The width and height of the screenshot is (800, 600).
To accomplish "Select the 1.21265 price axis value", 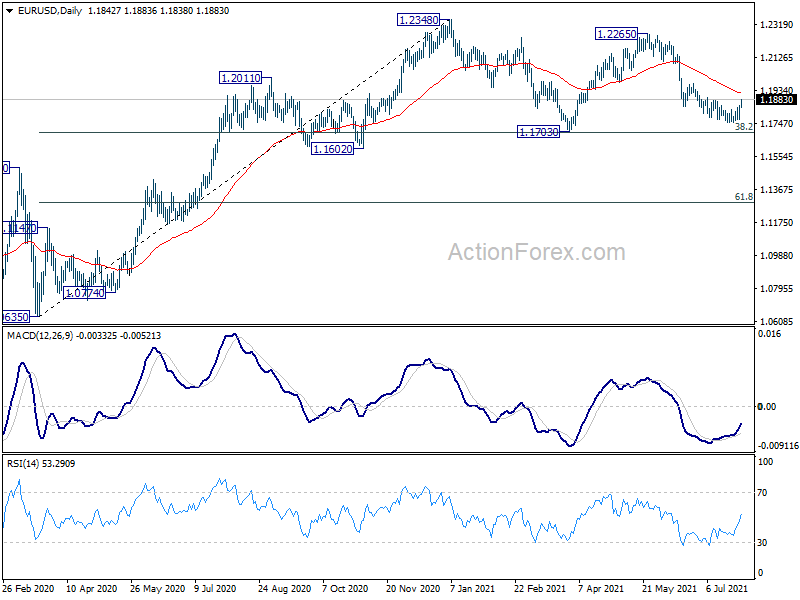I will coord(777,58).
